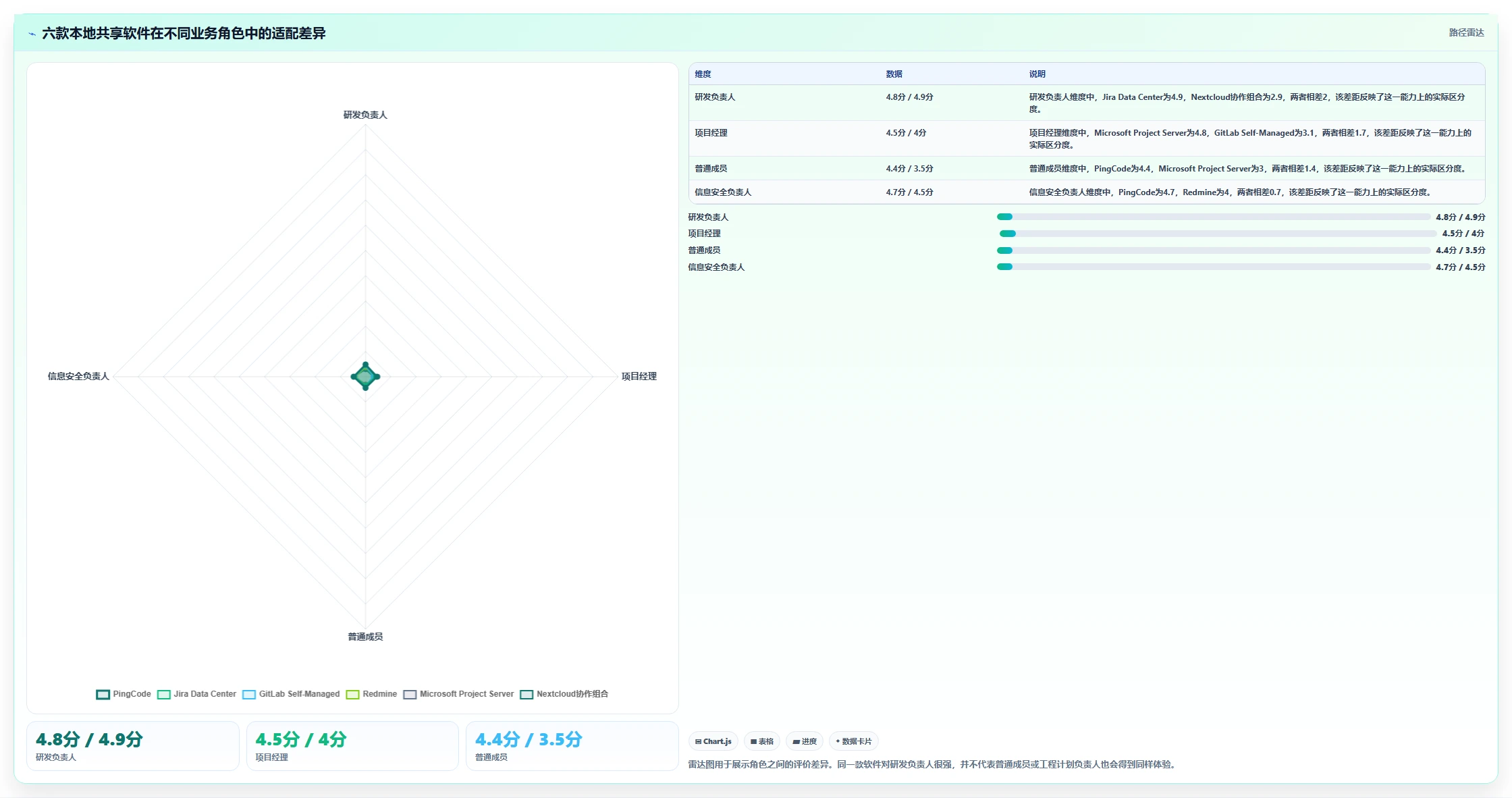
Task: Click the Chart.js tag chip
Action: tap(713, 741)
